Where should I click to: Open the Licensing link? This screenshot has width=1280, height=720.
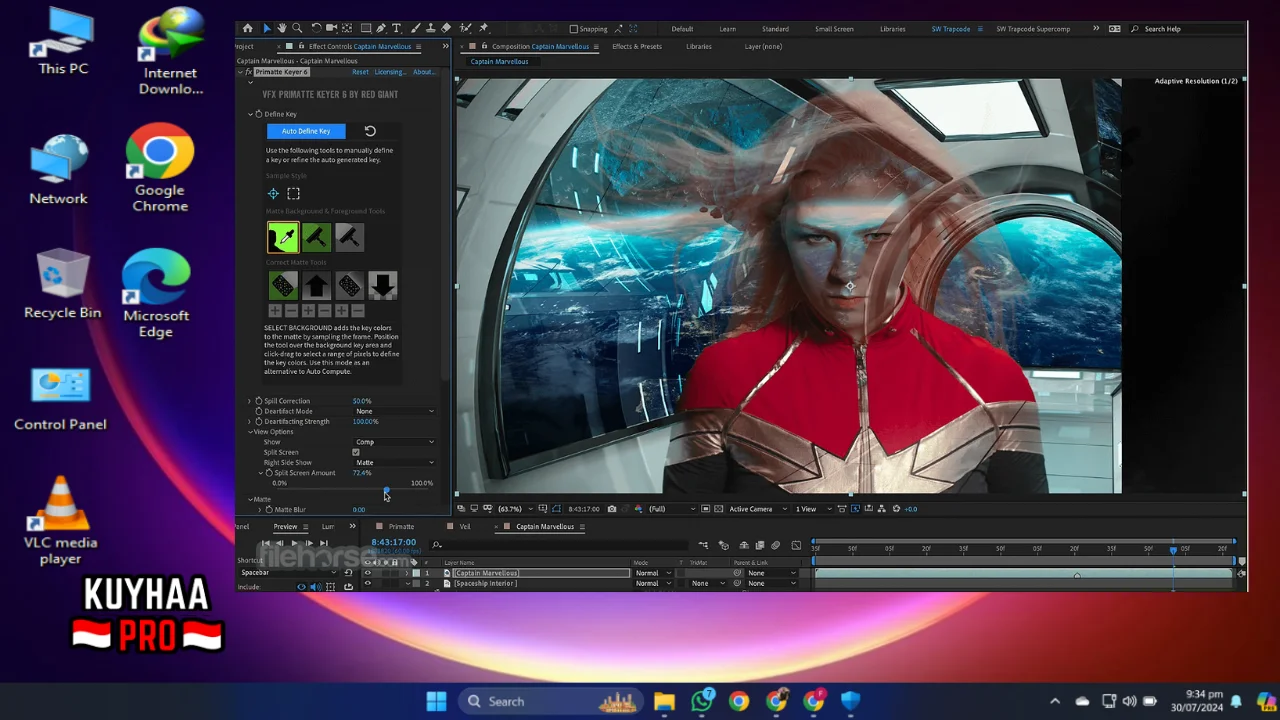(x=390, y=72)
